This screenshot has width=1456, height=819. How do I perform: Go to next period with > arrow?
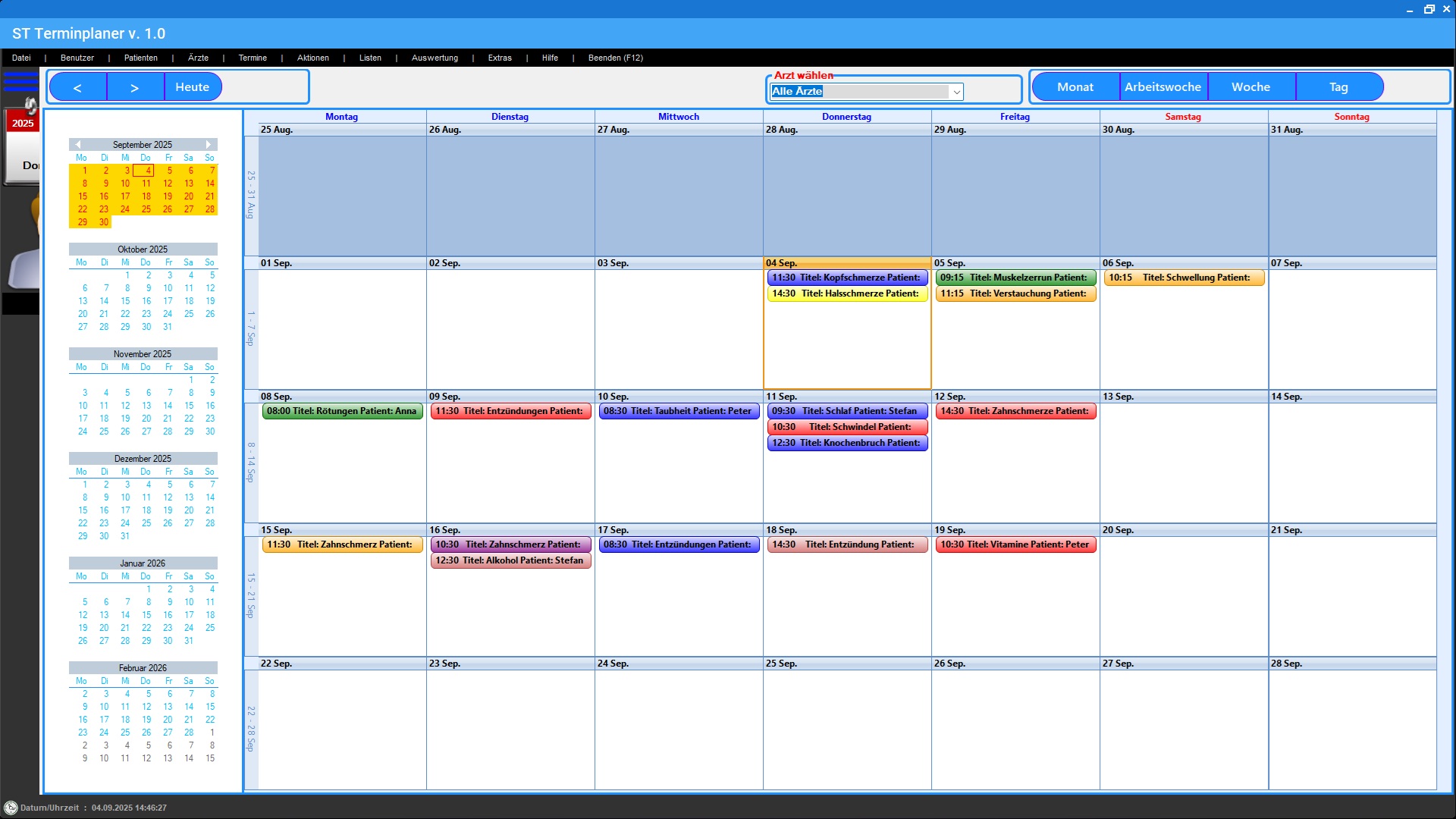tap(135, 87)
